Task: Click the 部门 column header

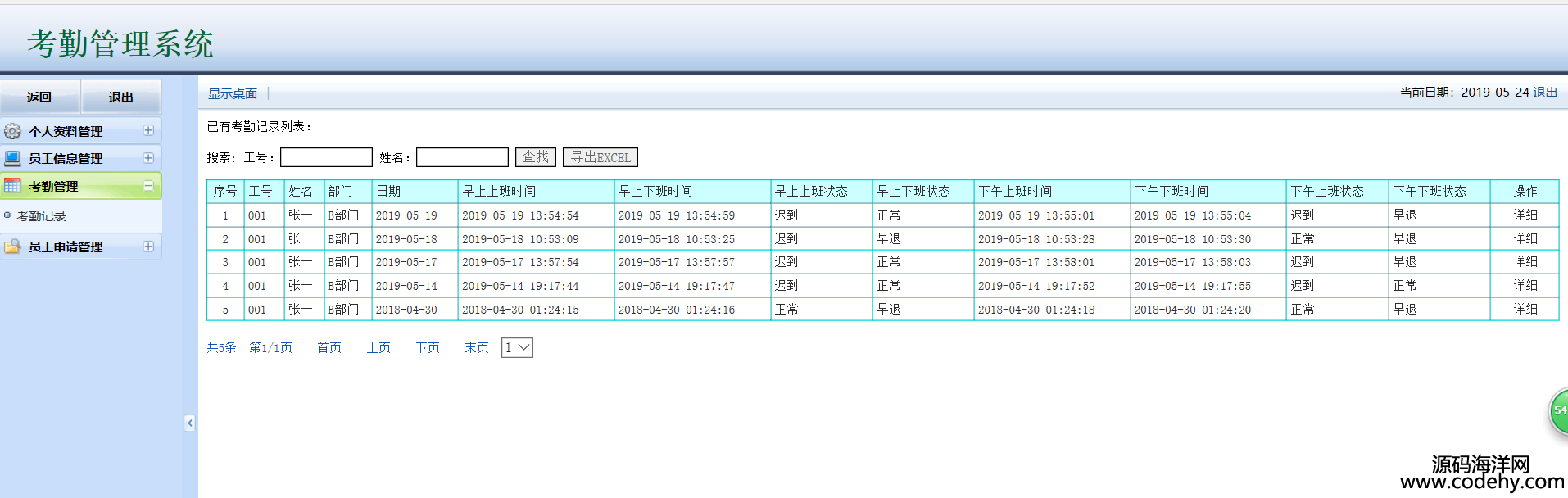Action: (348, 191)
